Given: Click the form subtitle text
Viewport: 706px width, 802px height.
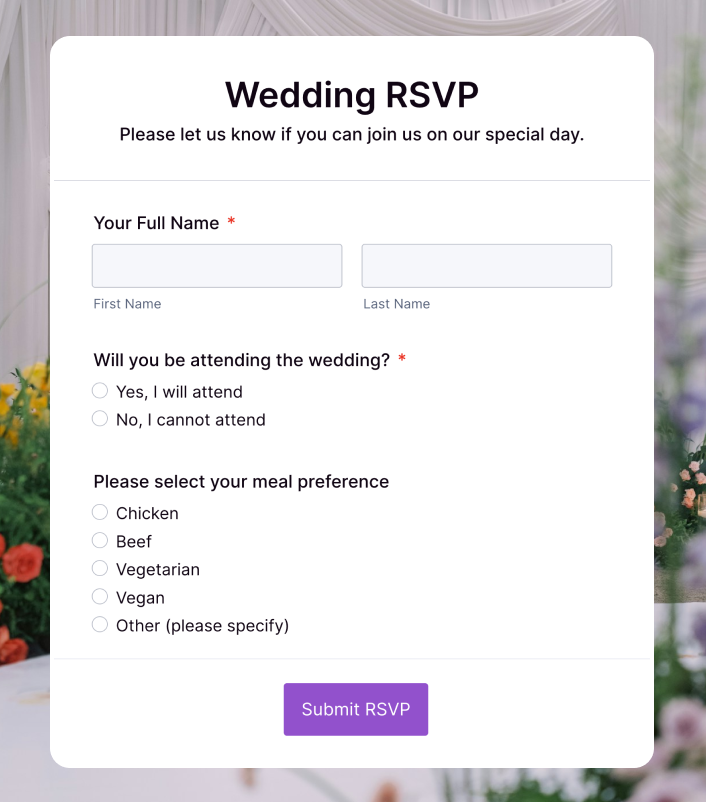Looking at the screenshot, I should pyautogui.click(x=352, y=134).
